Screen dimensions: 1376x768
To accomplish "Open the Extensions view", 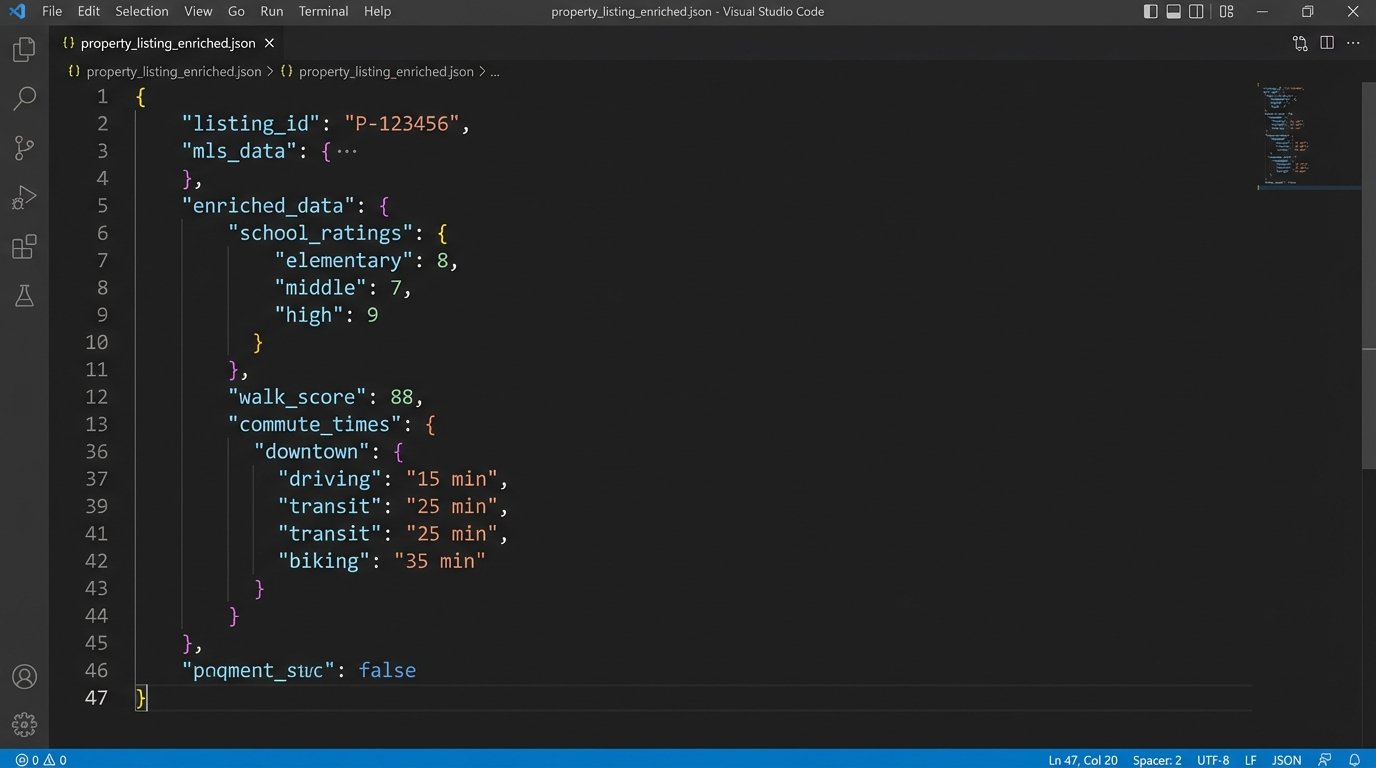I will (x=24, y=247).
